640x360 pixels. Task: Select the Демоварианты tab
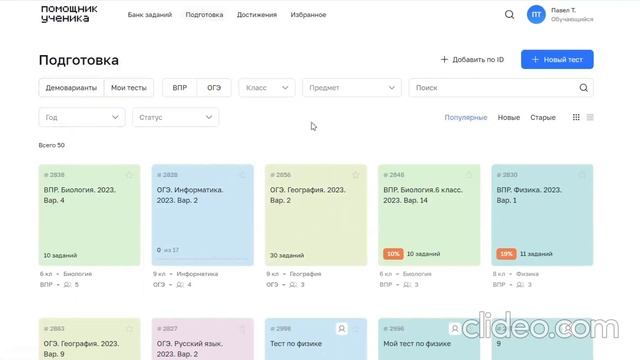click(x=71, y=88)
